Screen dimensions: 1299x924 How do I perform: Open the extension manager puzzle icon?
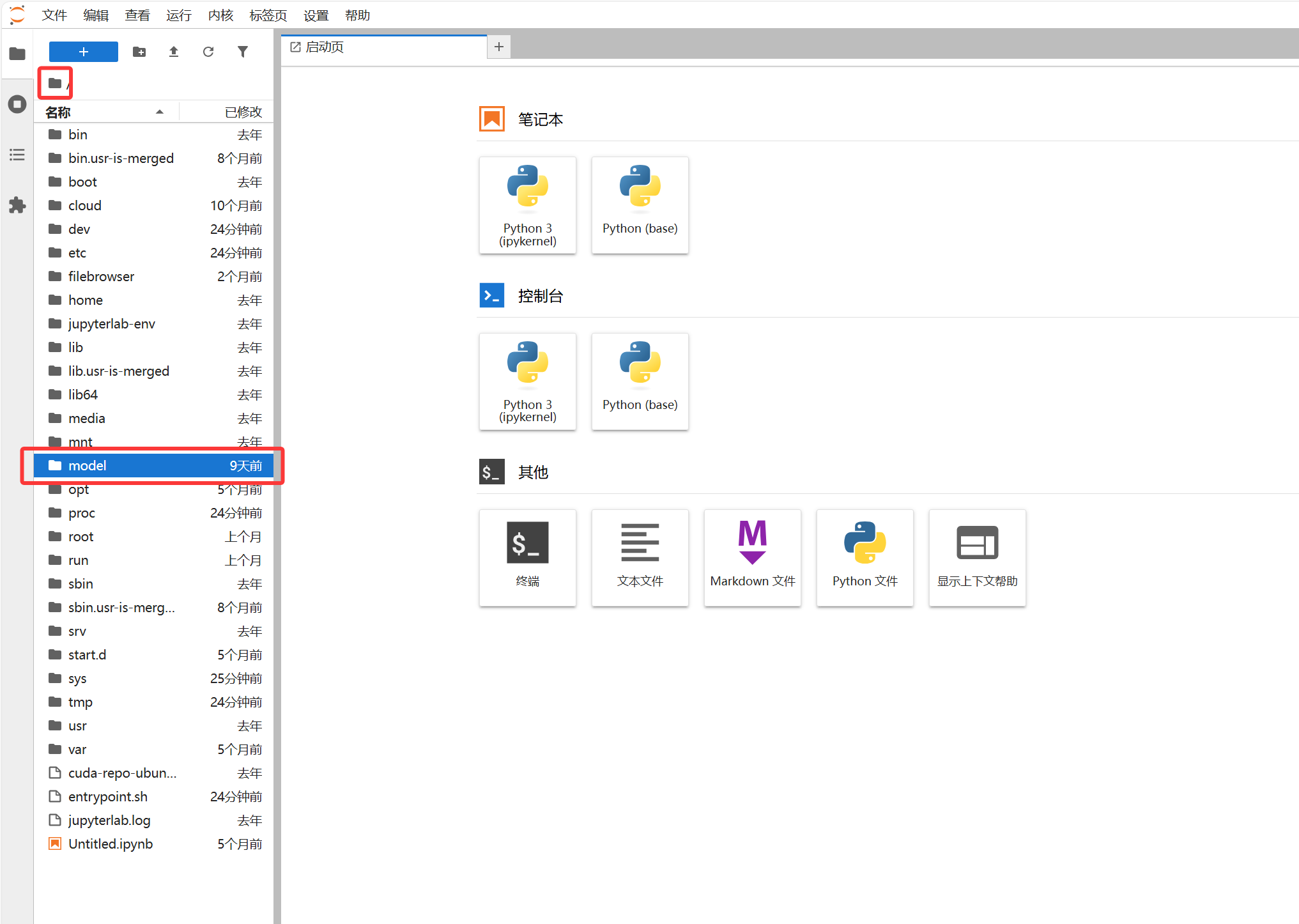click(17, 205)
